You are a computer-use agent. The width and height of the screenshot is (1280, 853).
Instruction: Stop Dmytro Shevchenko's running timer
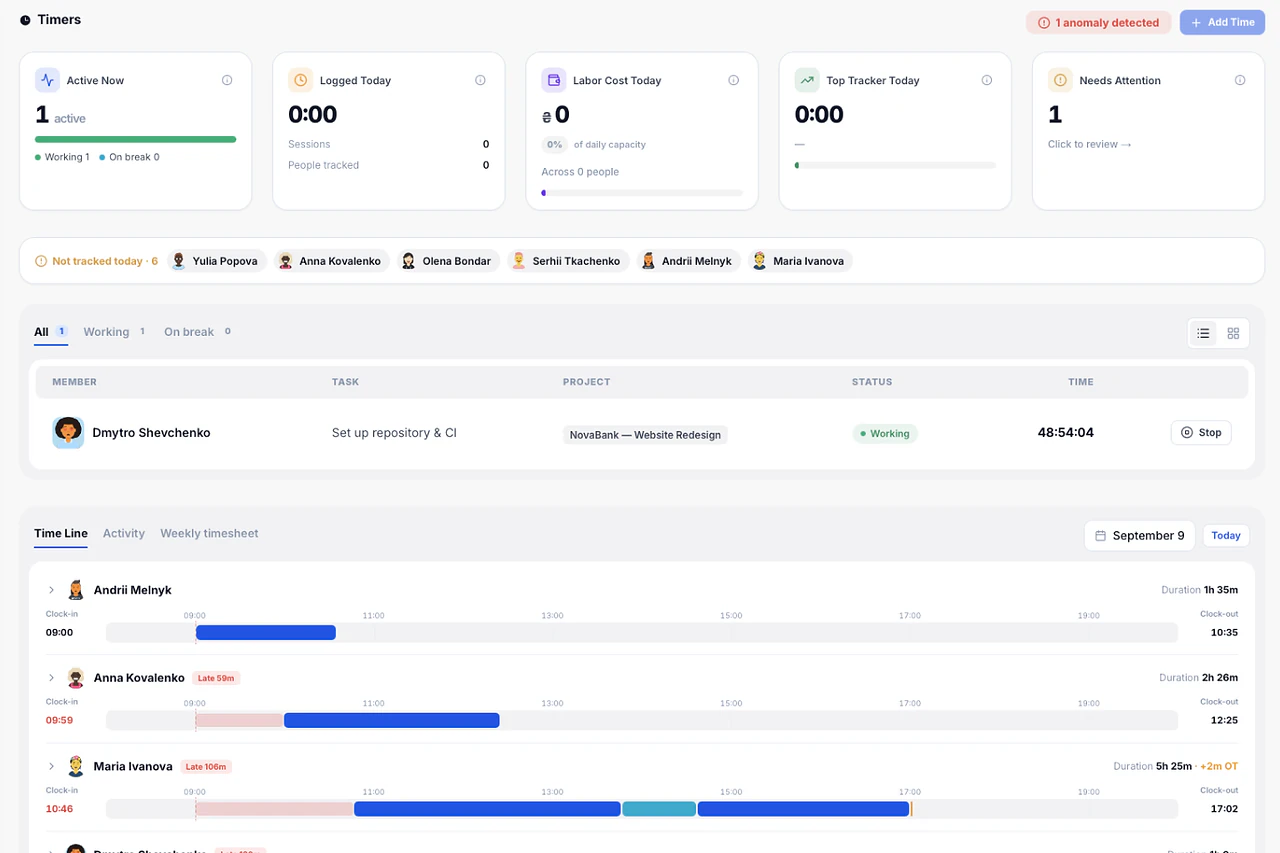[1201, 433]
